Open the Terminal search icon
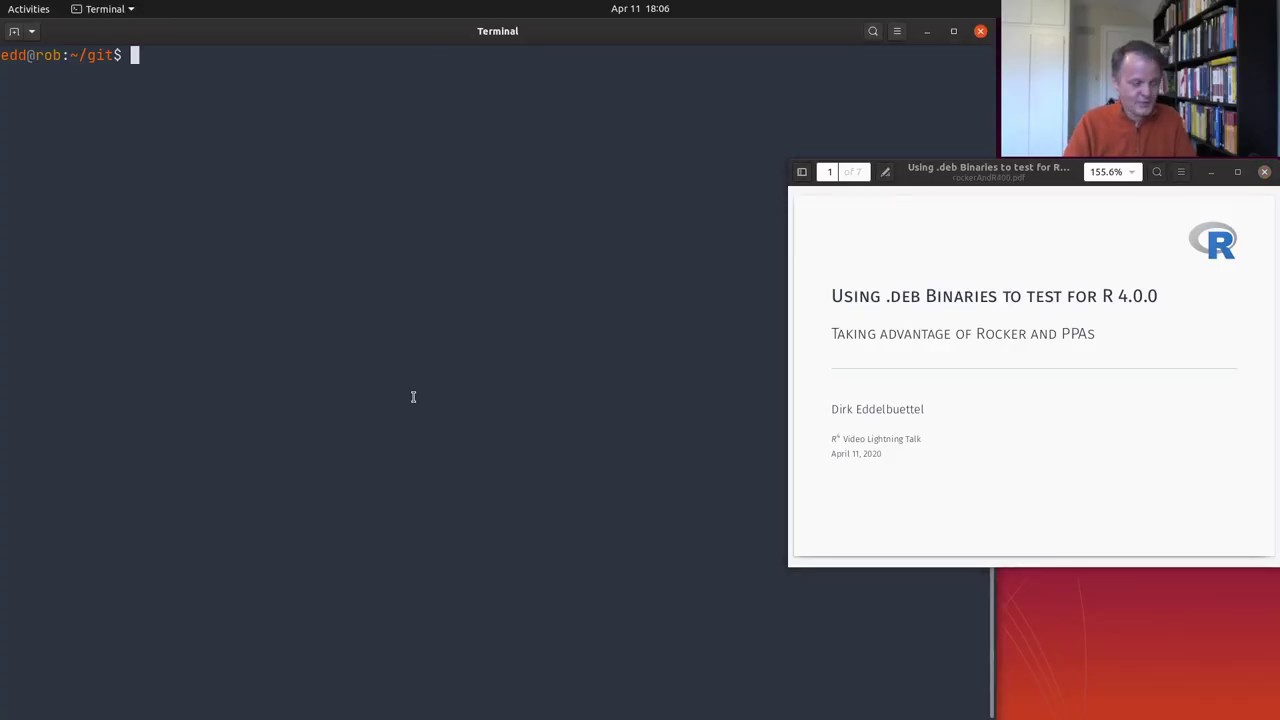This screenshot has width=1280, height=720. 873,31
